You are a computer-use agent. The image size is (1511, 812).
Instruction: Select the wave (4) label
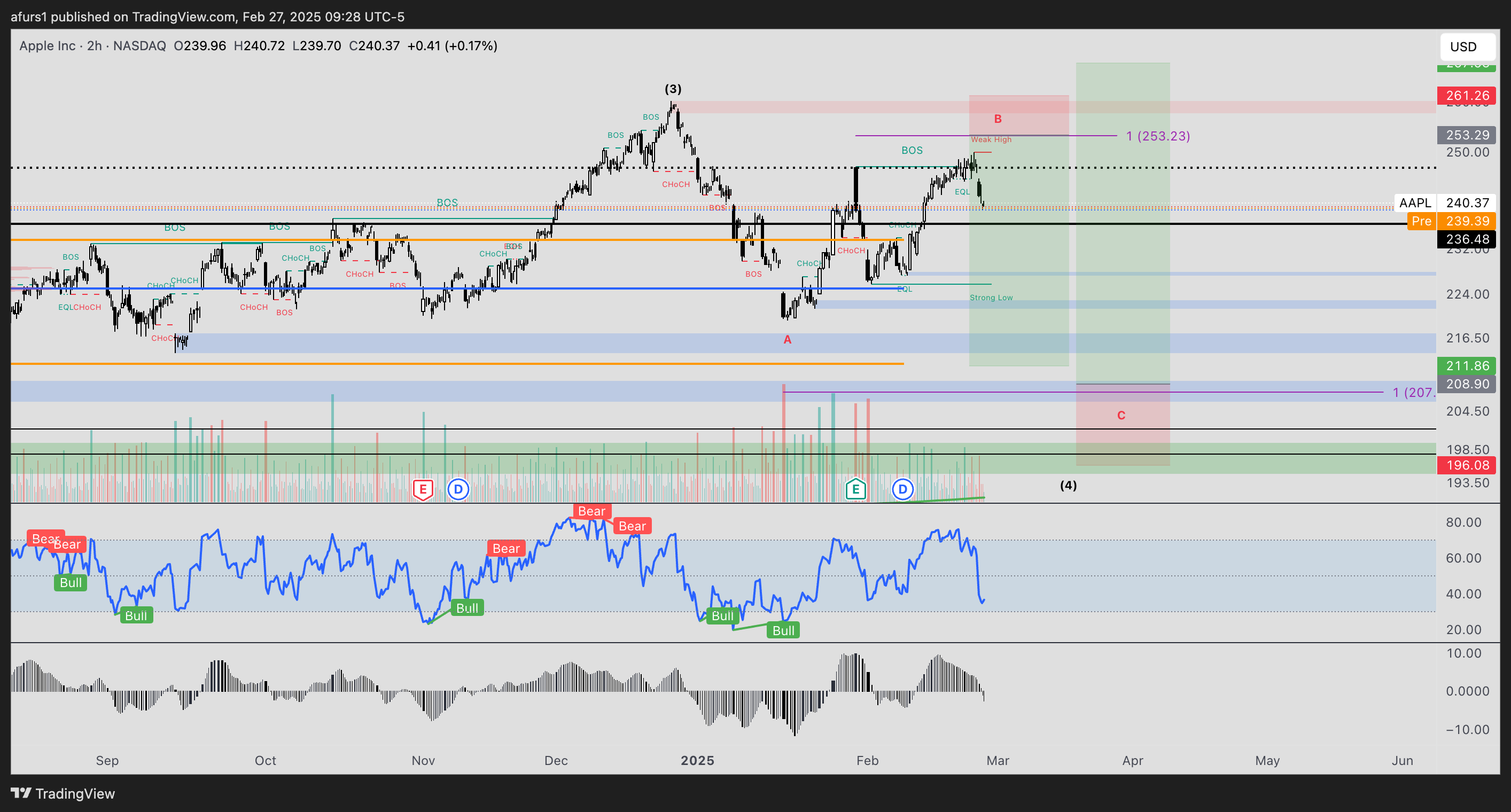coord(1068,486)
